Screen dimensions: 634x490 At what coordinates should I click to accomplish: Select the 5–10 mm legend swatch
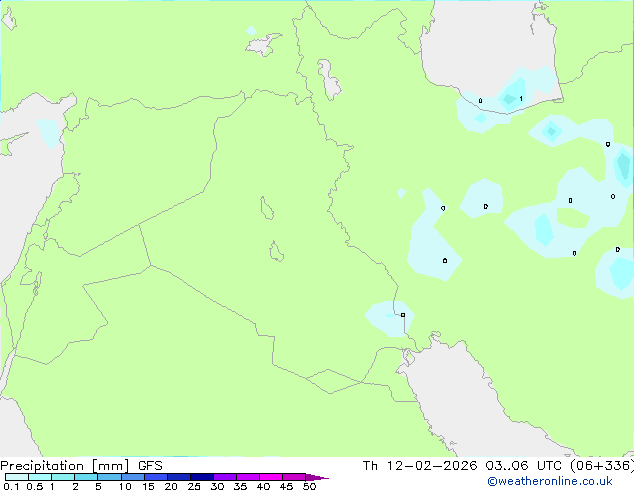tap(109, 477)
